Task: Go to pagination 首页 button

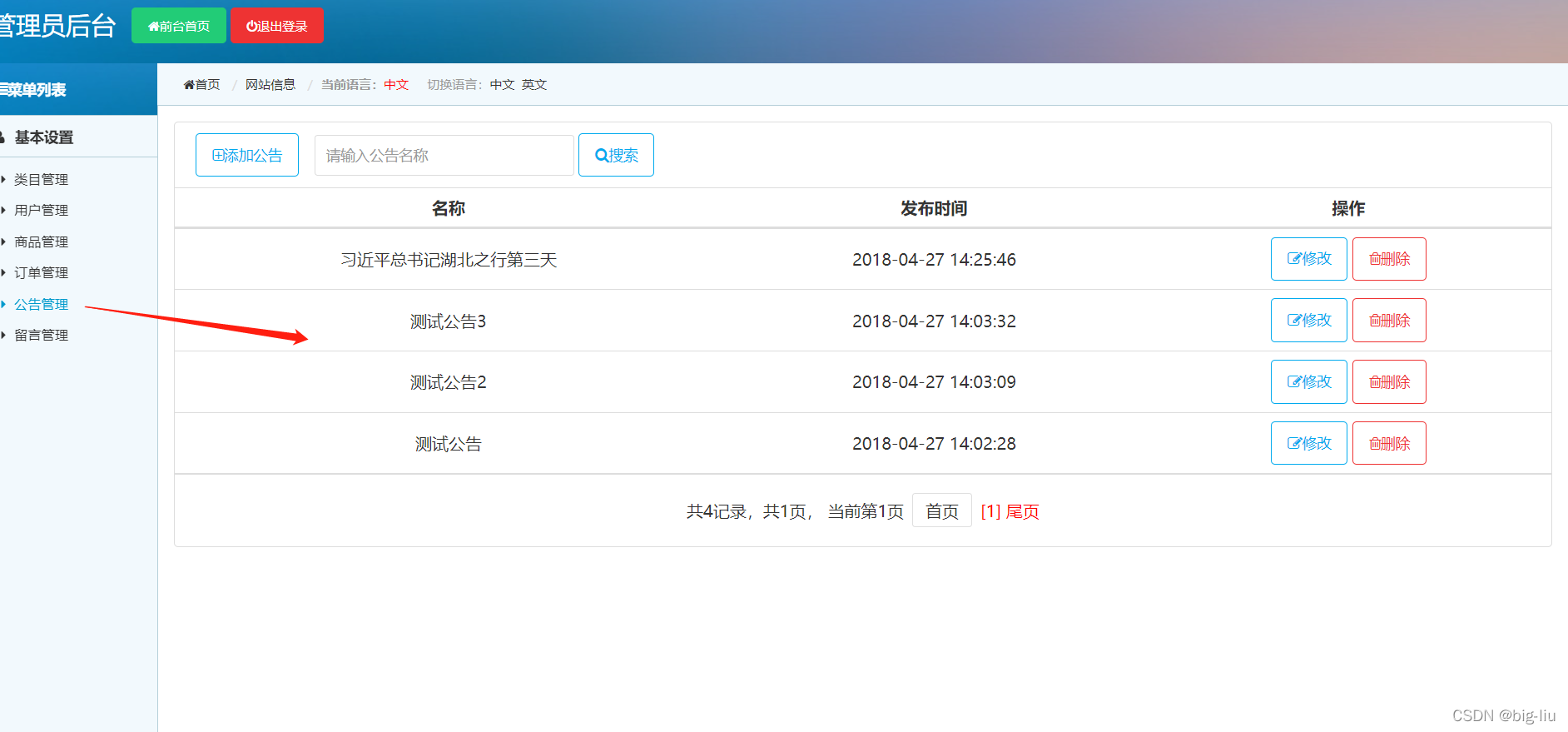Action: pos(942,510)
